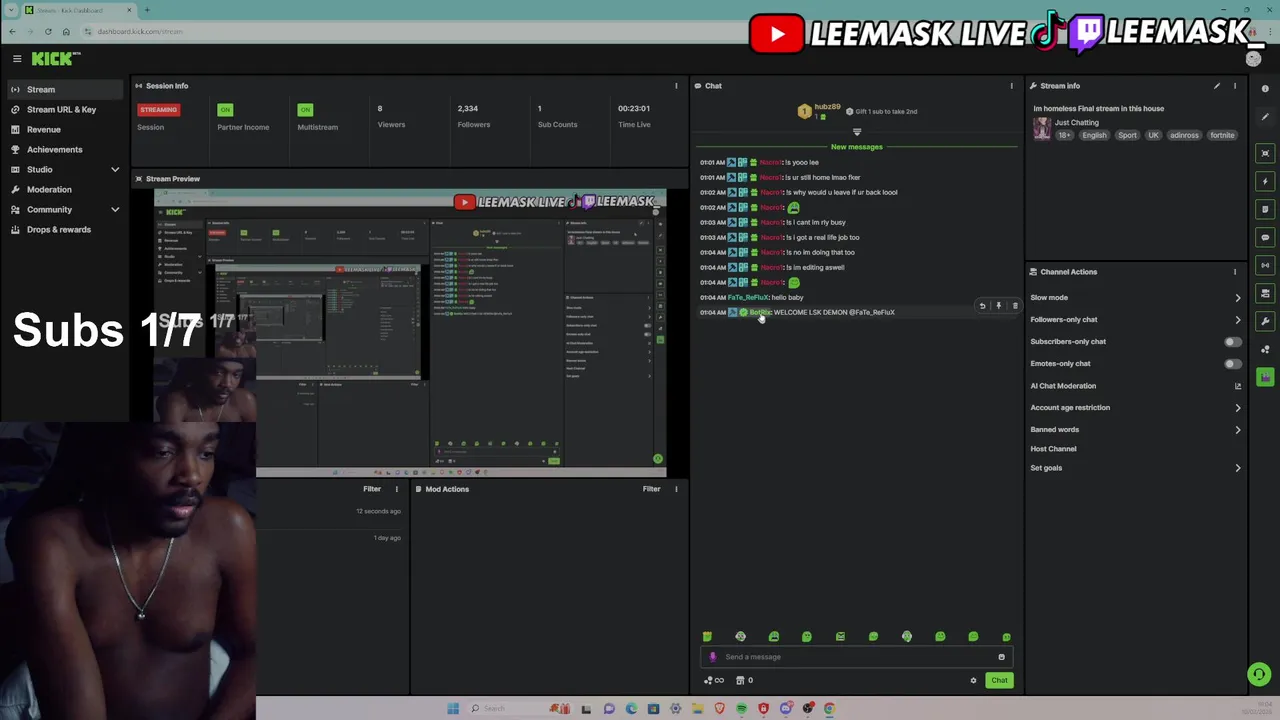Open Chrome from the taskbar
Screen dimensions: 1280x720
[829, 709]
